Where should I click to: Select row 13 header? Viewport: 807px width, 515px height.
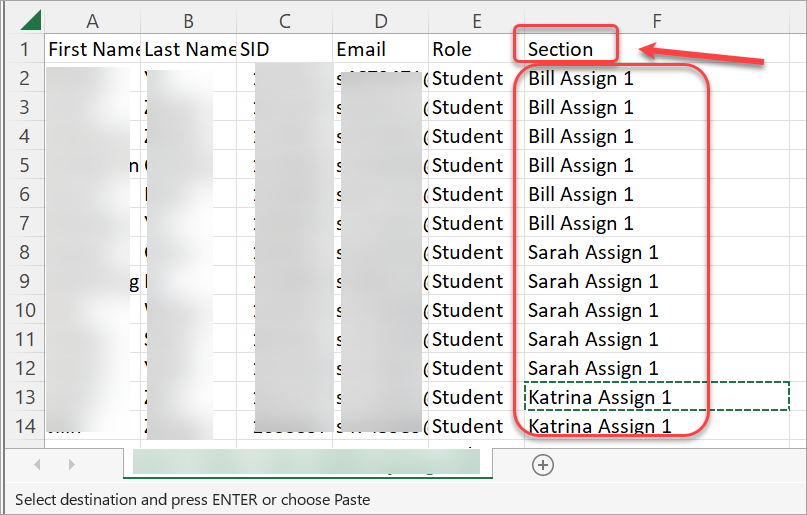25,397
